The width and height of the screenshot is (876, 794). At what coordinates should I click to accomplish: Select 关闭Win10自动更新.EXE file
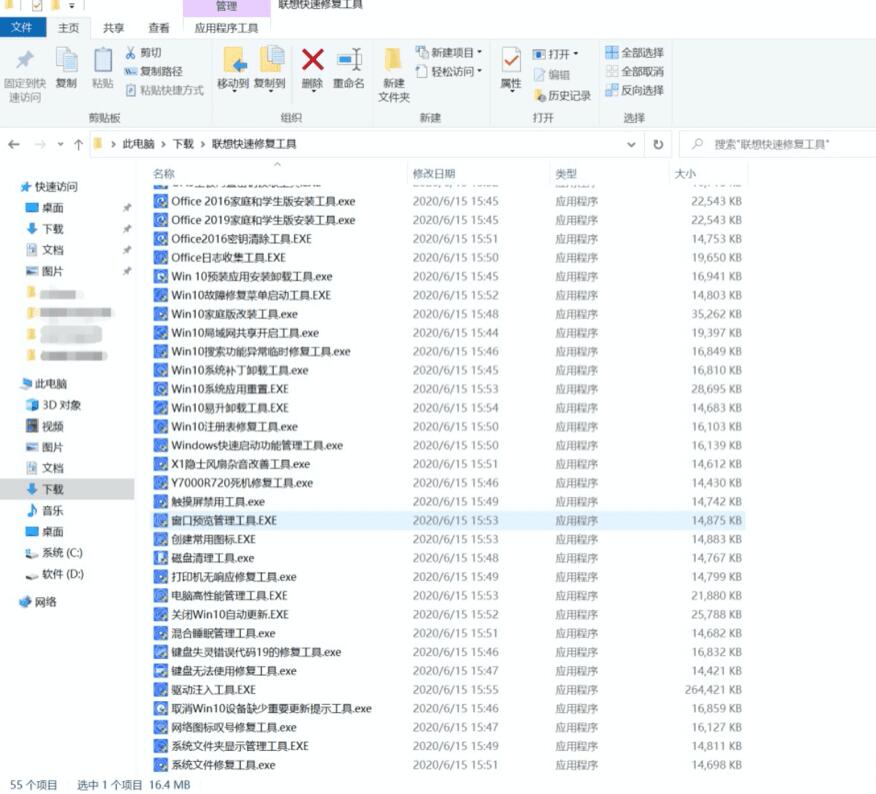[x=230, y=614]
